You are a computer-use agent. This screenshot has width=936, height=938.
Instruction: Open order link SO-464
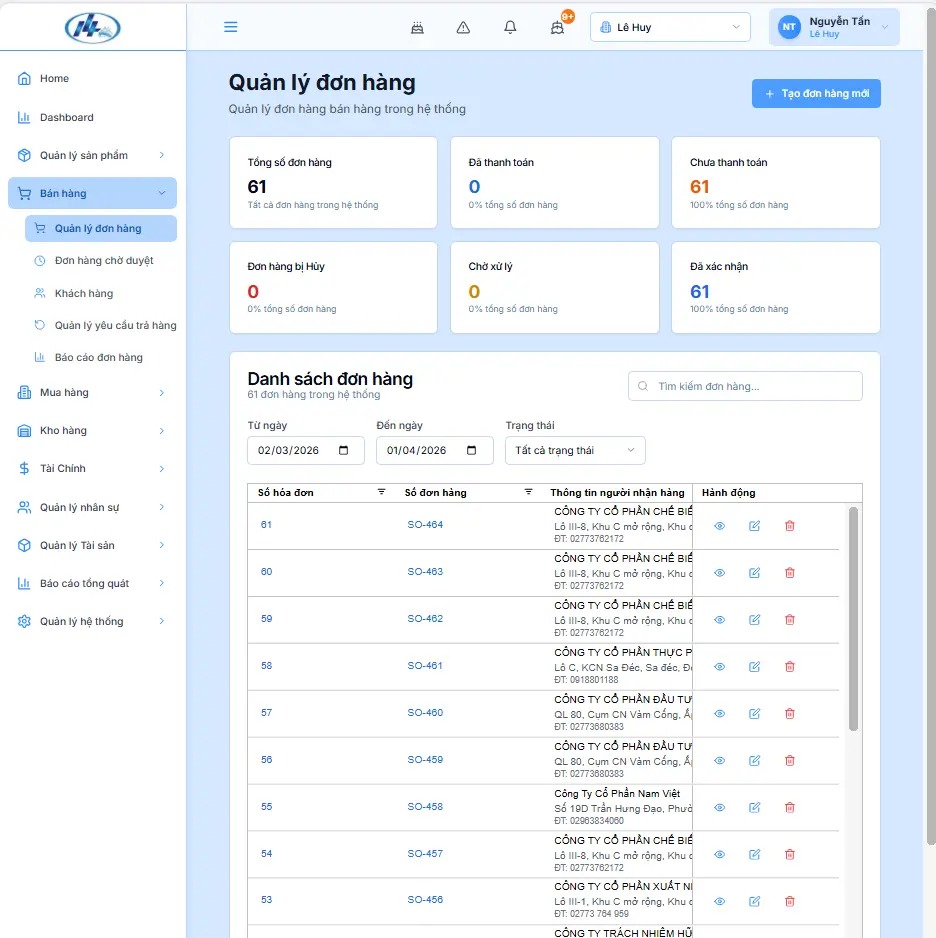click(425, 525)
